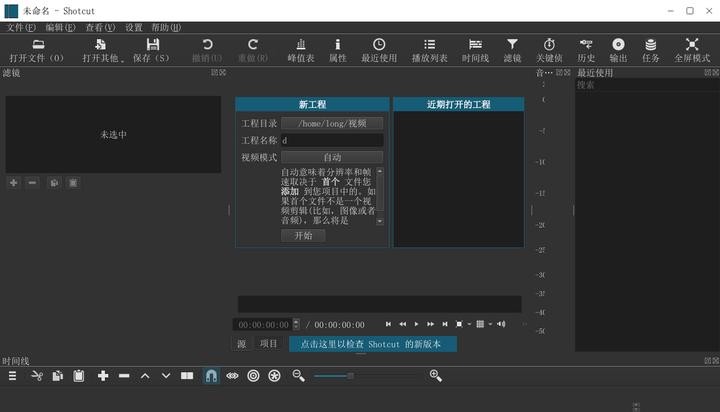
Task: Toggle ripple all tracks asterisk icon
Action: (274, 375)
